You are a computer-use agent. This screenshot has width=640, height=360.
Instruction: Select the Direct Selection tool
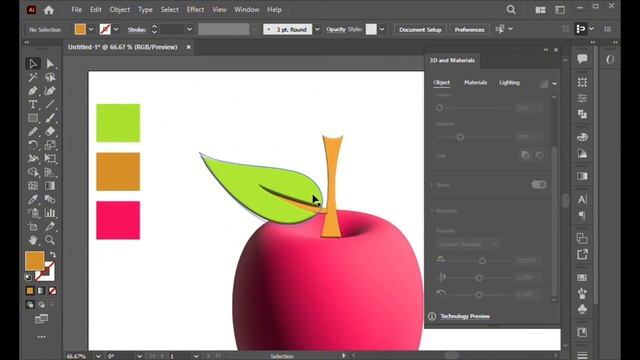tap(50, 64)
